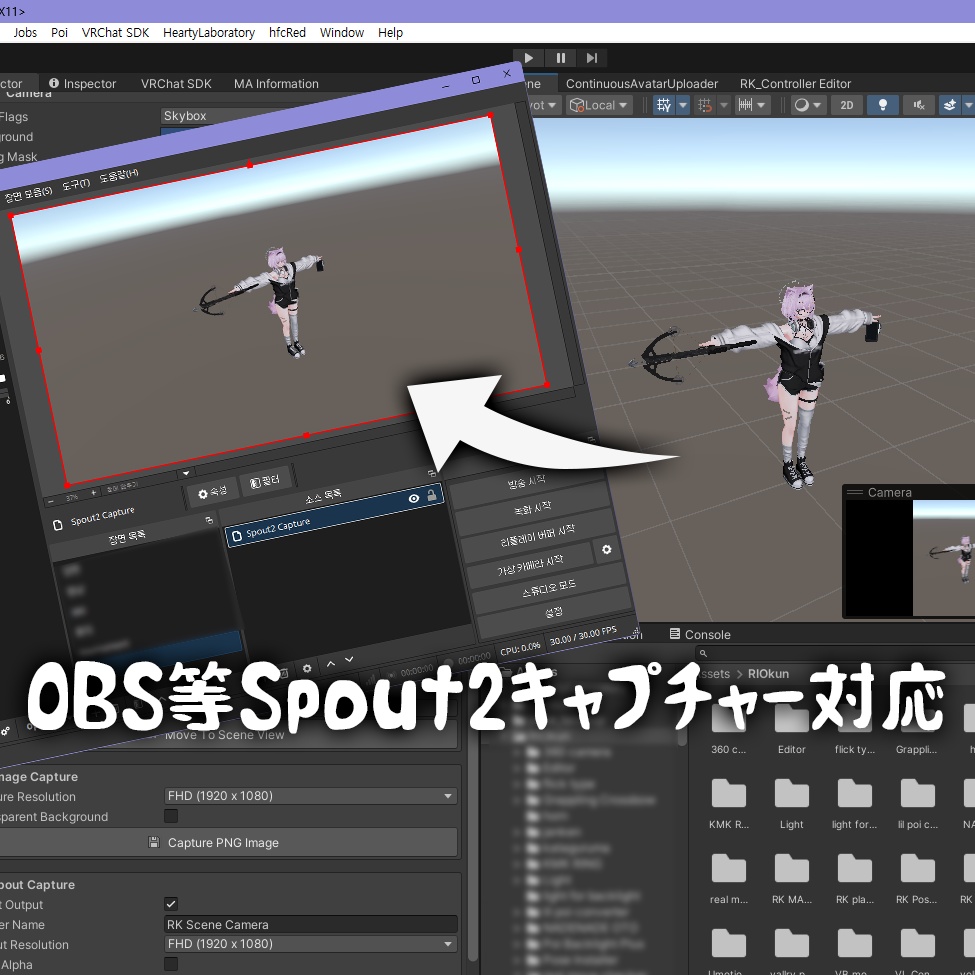Viewport: 975px width, 975px height.
Task: Click OBS 설정 settings button
Action: 553,612
